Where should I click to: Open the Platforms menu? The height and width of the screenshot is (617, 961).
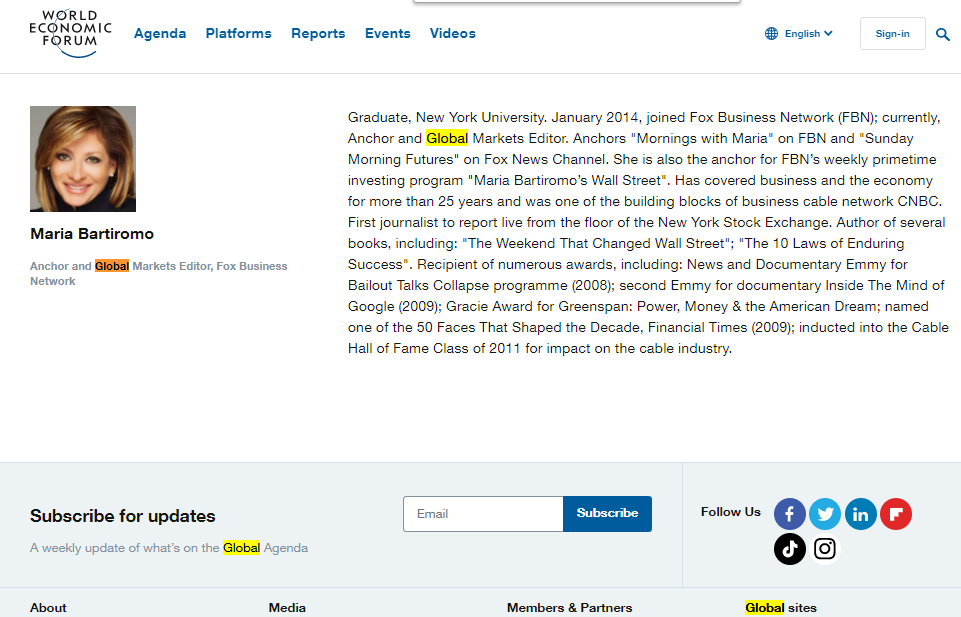(x=238, y=34)
